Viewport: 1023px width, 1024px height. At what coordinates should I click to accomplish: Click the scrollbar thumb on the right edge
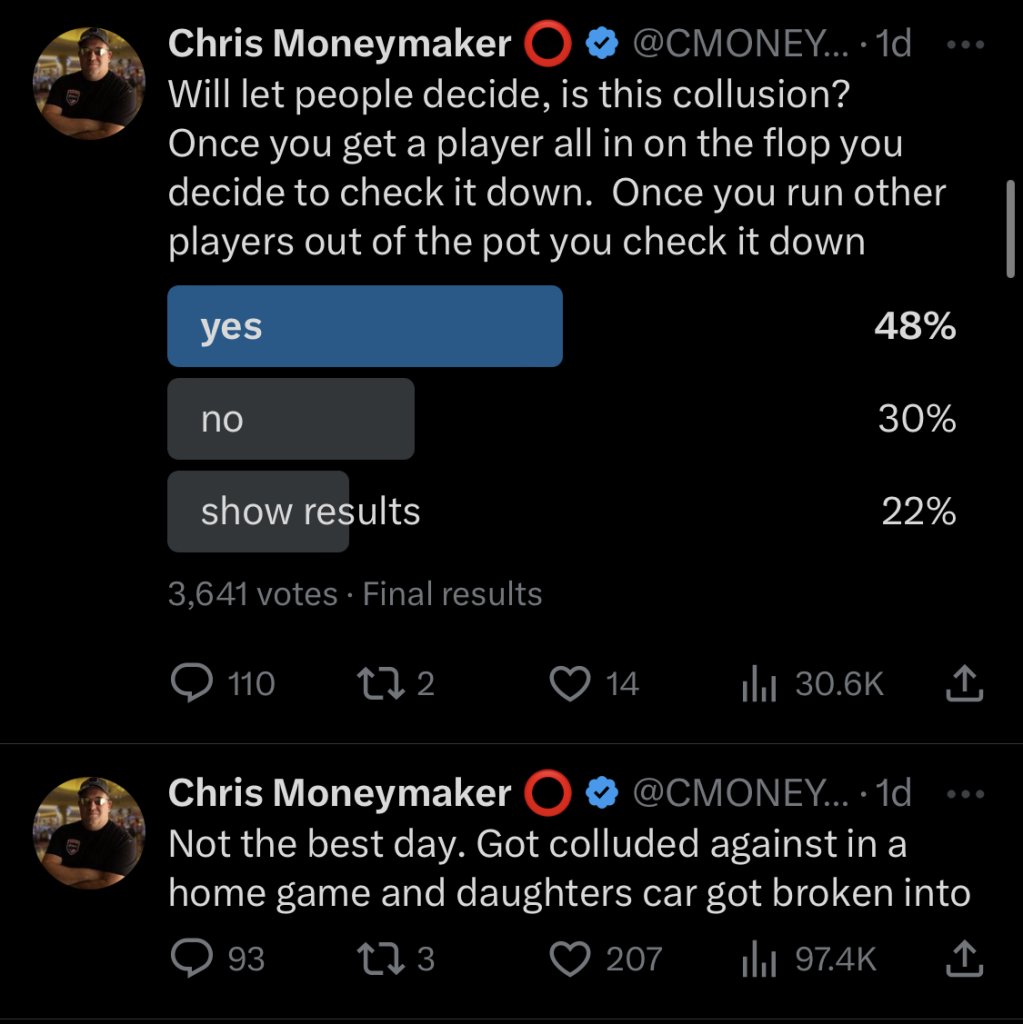1009,228
